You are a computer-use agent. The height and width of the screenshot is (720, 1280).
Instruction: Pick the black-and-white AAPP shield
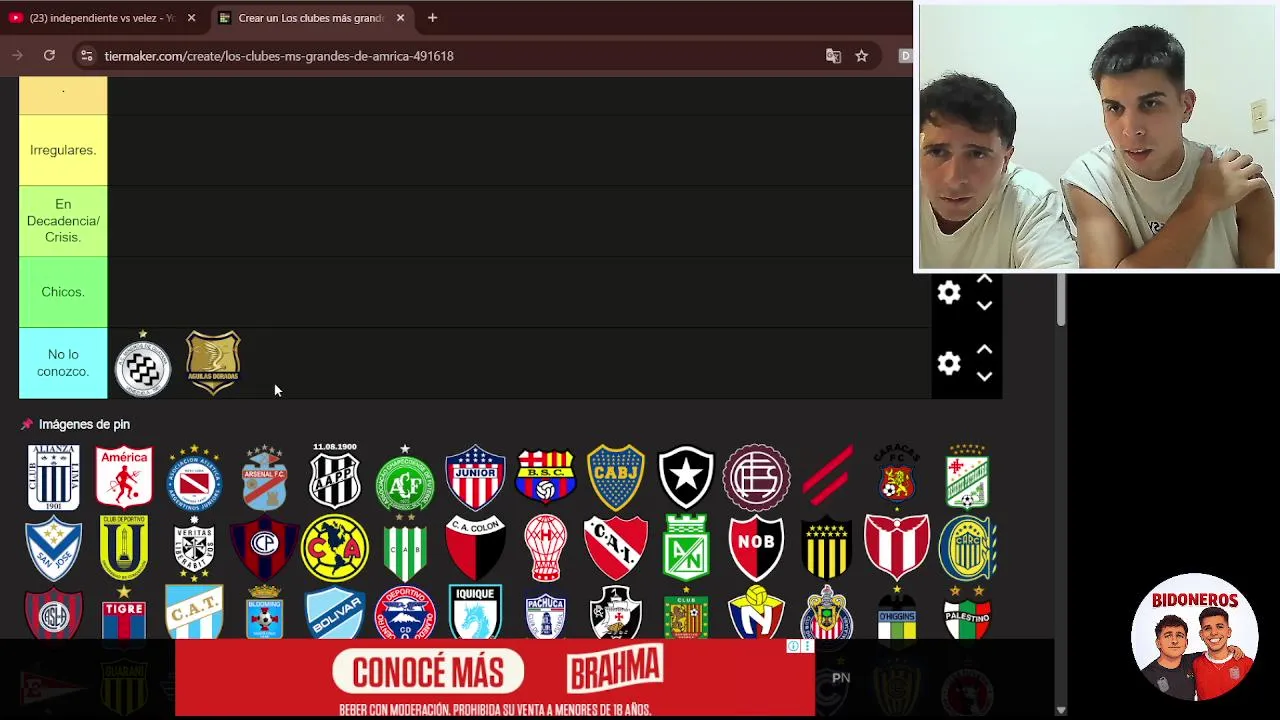[x=335, y=477]
